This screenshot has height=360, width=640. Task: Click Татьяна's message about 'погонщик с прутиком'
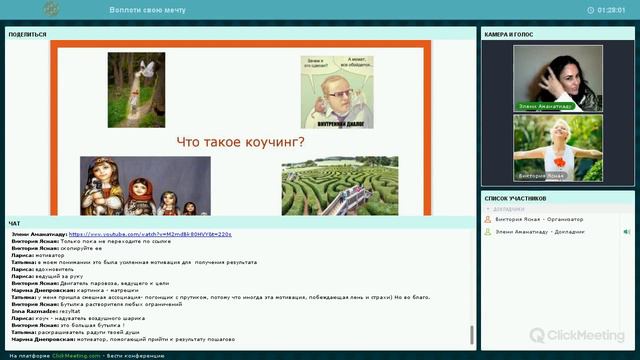click(233, 297)
